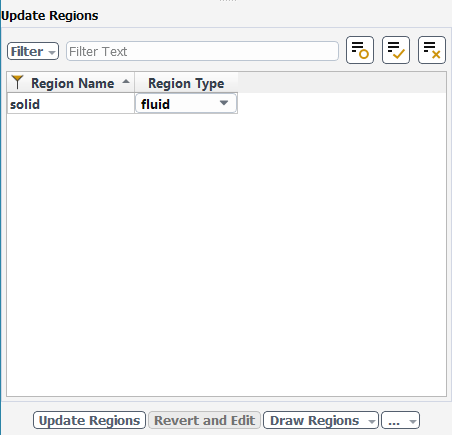The width and height of the screenshot is (453, 435).
Task: Select the solid region row
Action: tap(71, 104)
